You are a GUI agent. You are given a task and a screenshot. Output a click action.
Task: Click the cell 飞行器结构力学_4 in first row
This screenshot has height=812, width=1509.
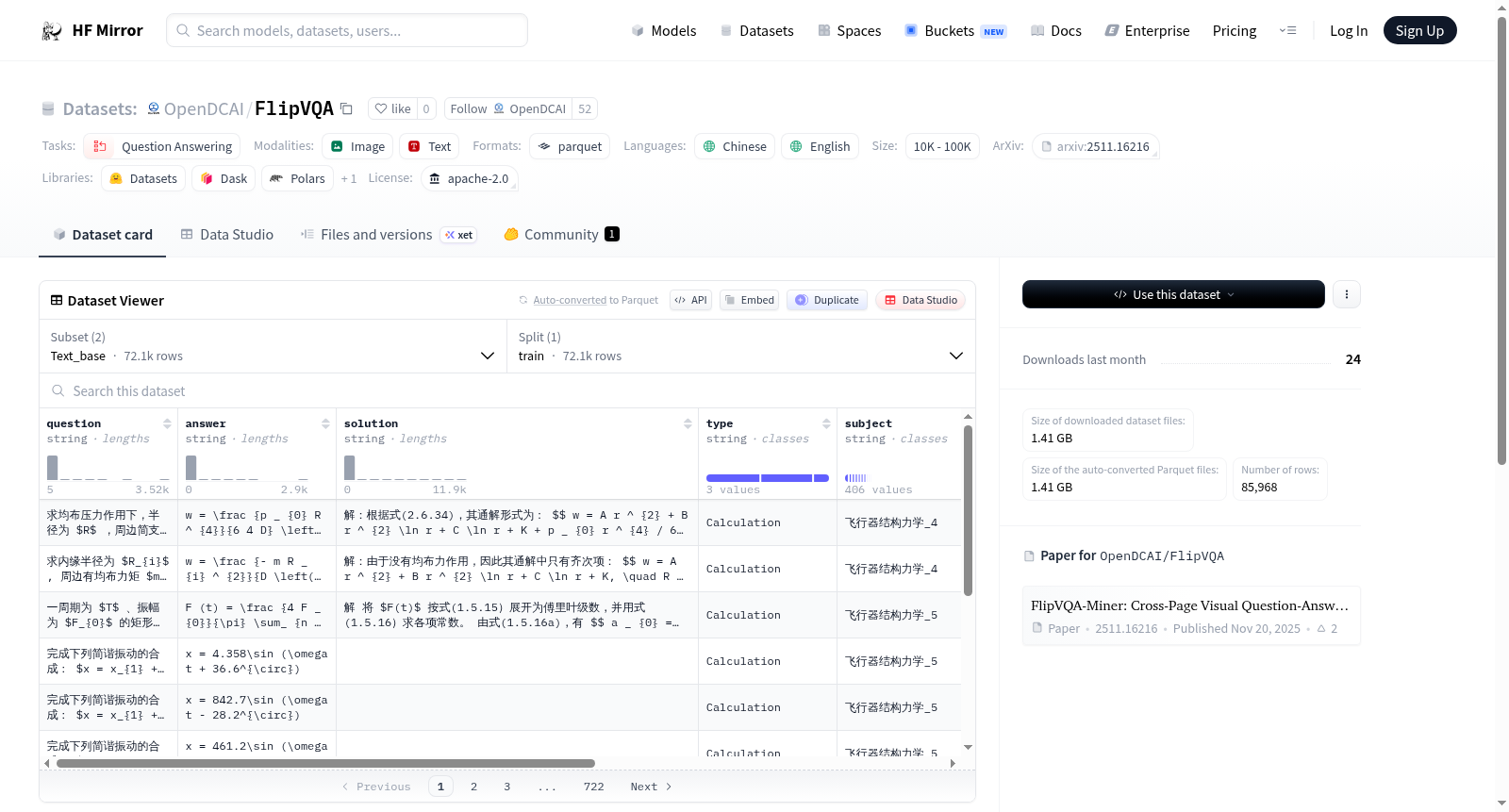tap(899, 522)
